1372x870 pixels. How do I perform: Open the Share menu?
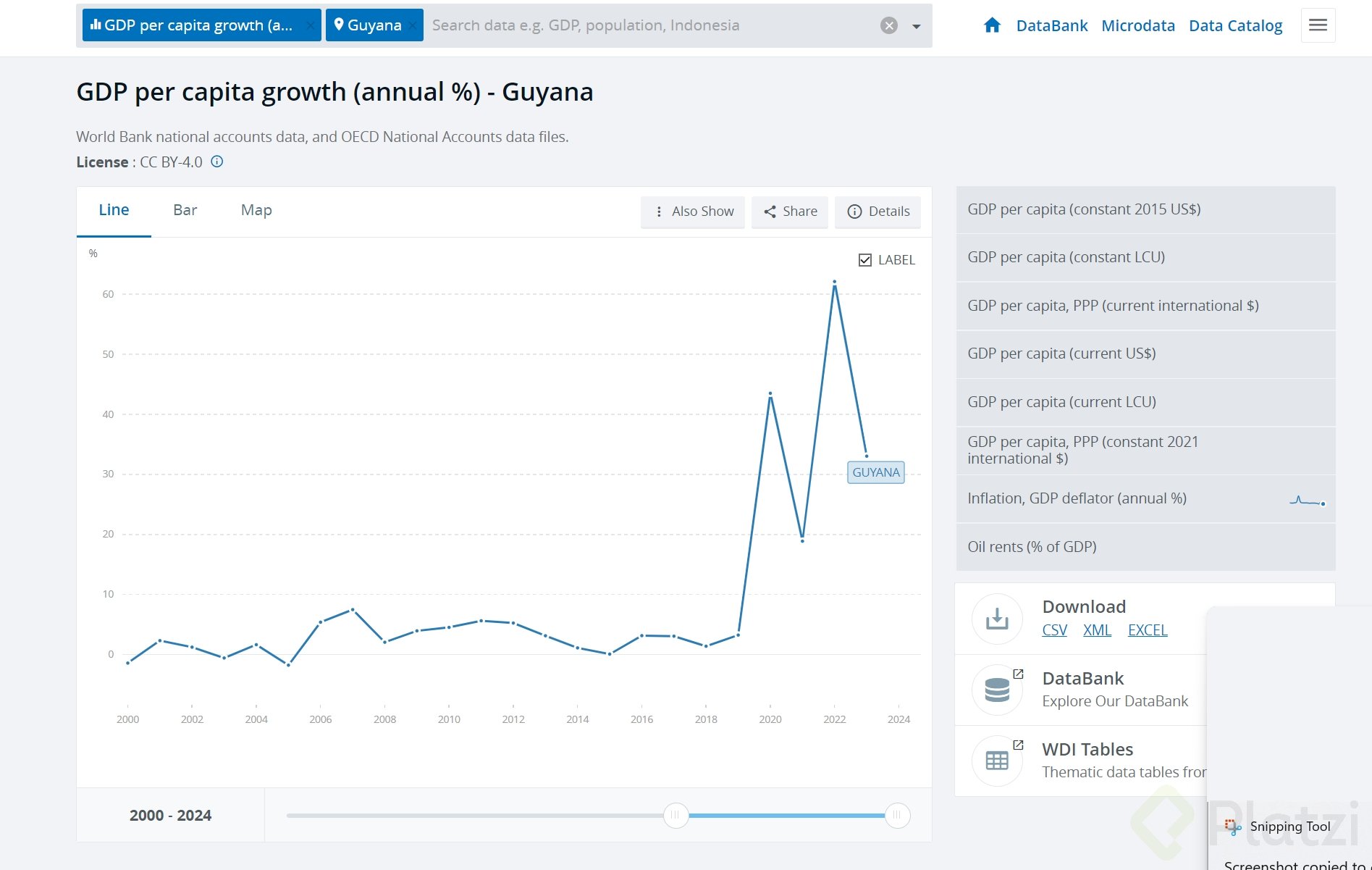pyautogui.click(x=790, y=212)
